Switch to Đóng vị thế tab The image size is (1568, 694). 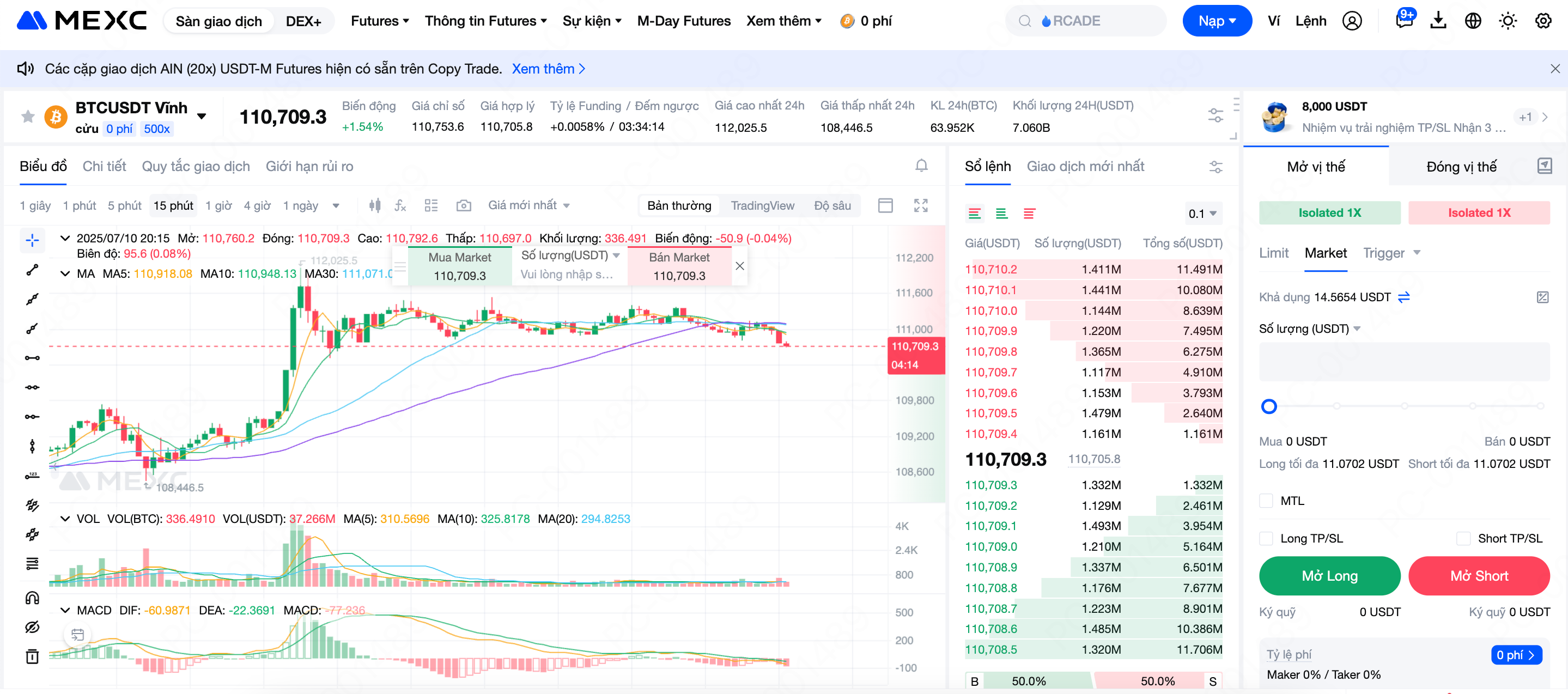pyautogui.click(x=1461, y=166)
